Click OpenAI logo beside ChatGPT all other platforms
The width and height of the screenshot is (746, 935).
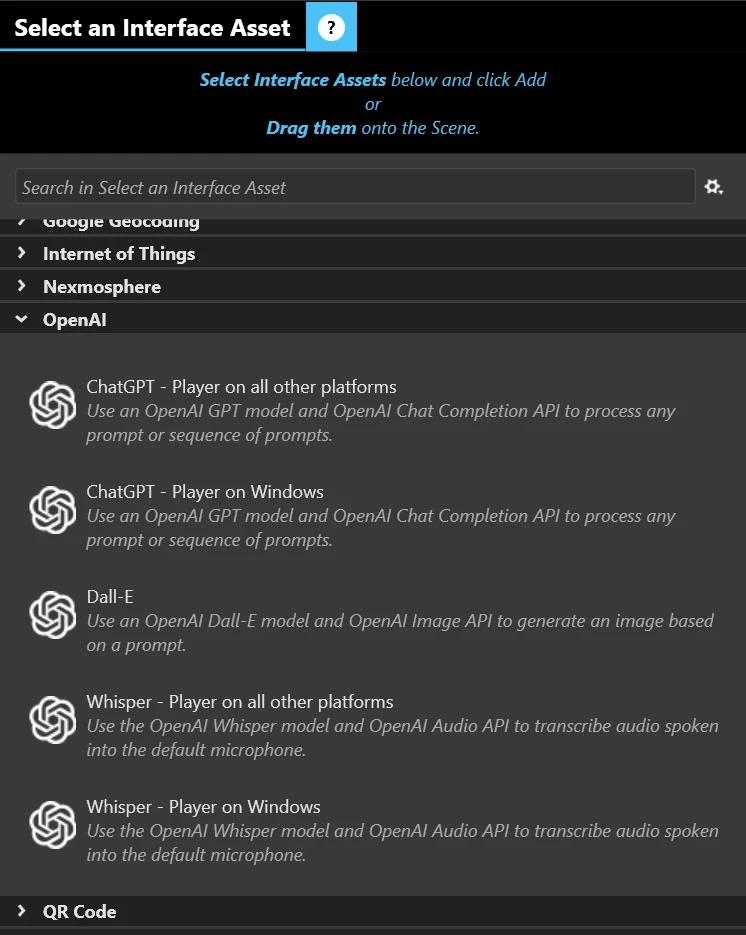tap(53, 405)
